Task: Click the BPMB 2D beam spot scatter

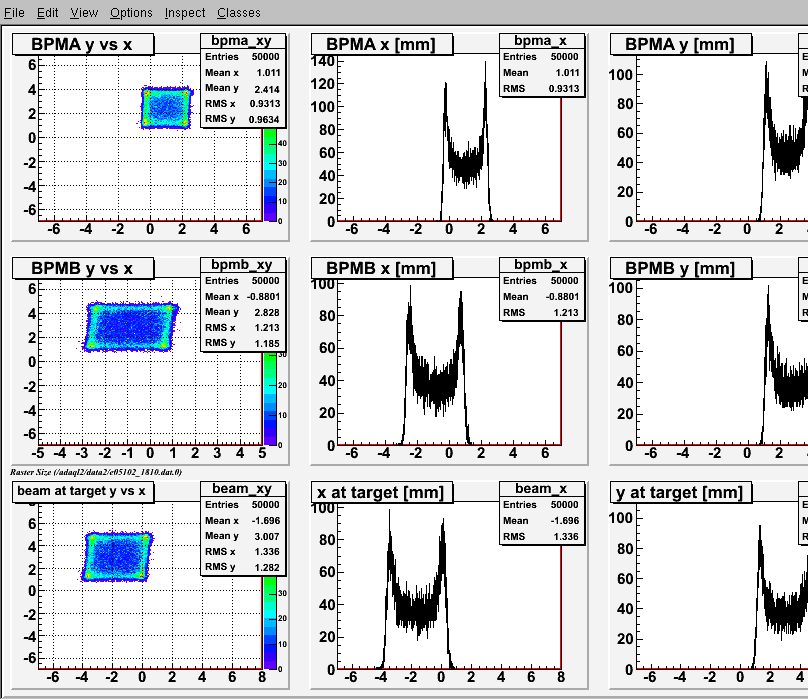Action: pyautogui.click(x=130, y=327)
